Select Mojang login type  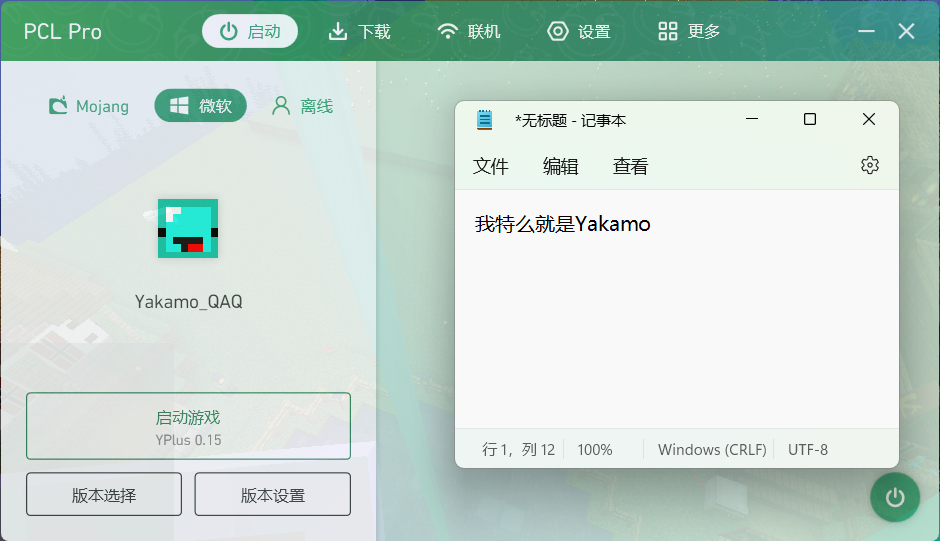tap(89, 106)
